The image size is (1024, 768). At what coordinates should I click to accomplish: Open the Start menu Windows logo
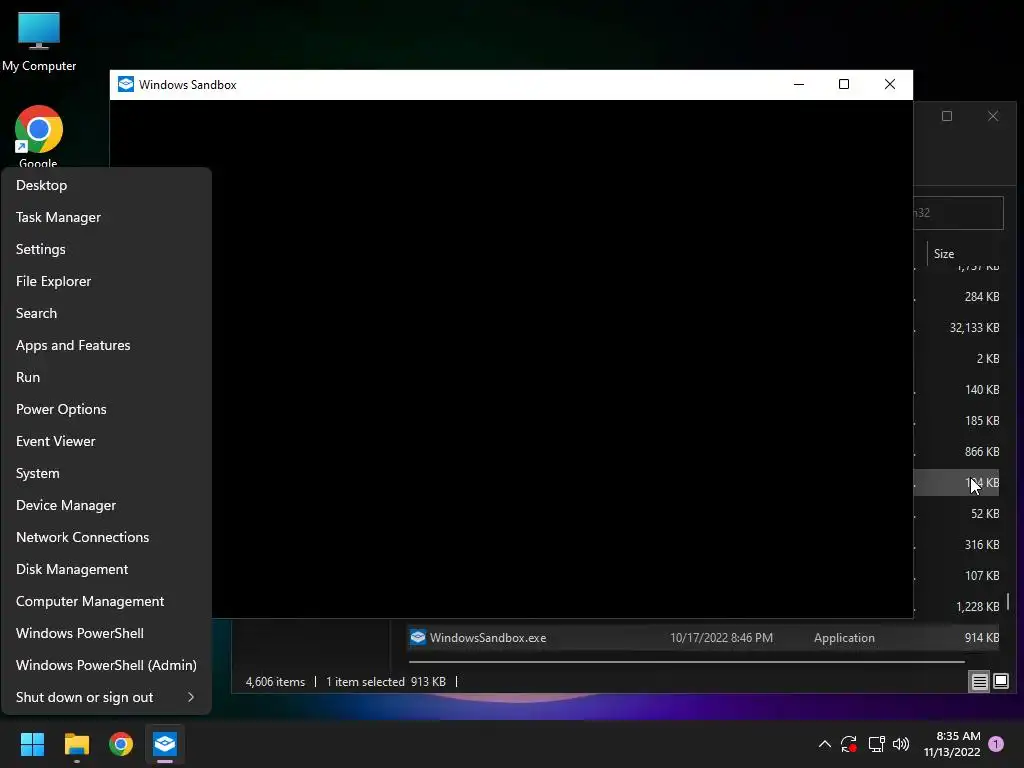32,744
